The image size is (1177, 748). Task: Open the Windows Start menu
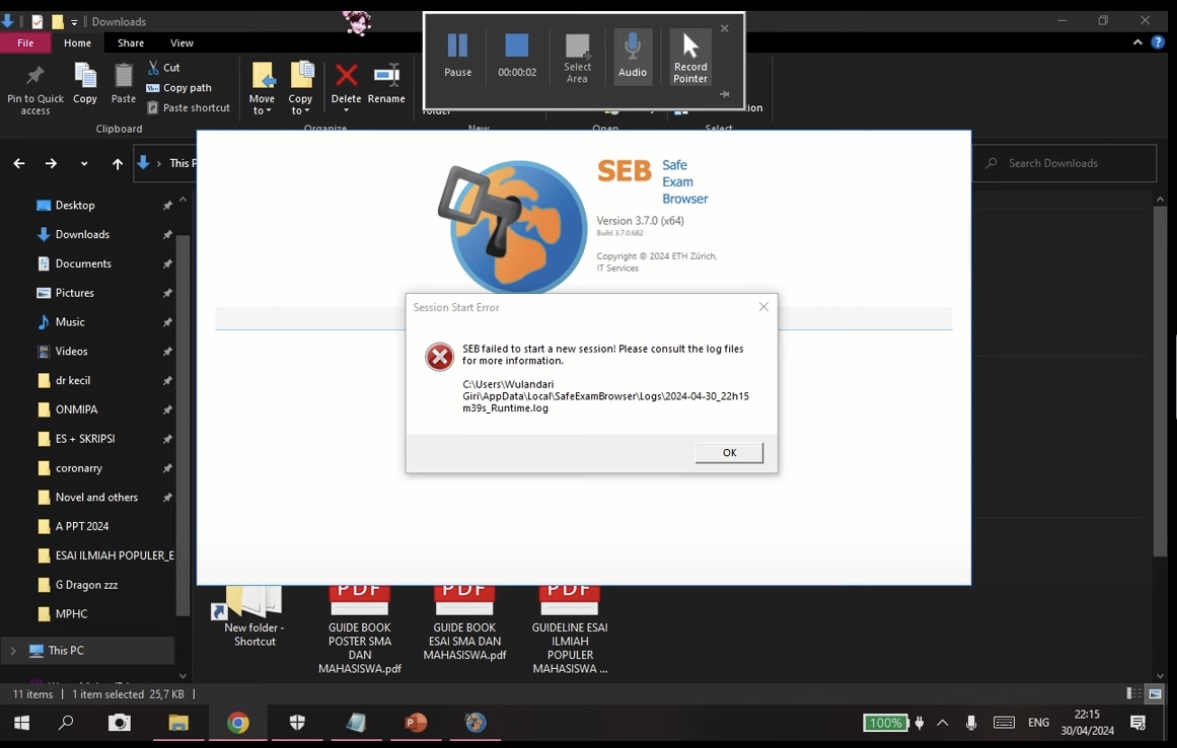click(22, 722)
